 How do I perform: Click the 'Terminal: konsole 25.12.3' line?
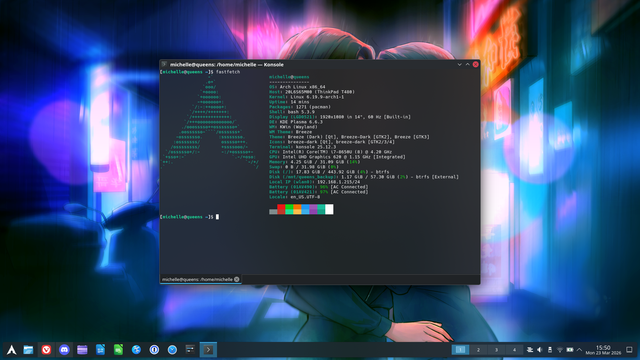[x=302, y=147]
